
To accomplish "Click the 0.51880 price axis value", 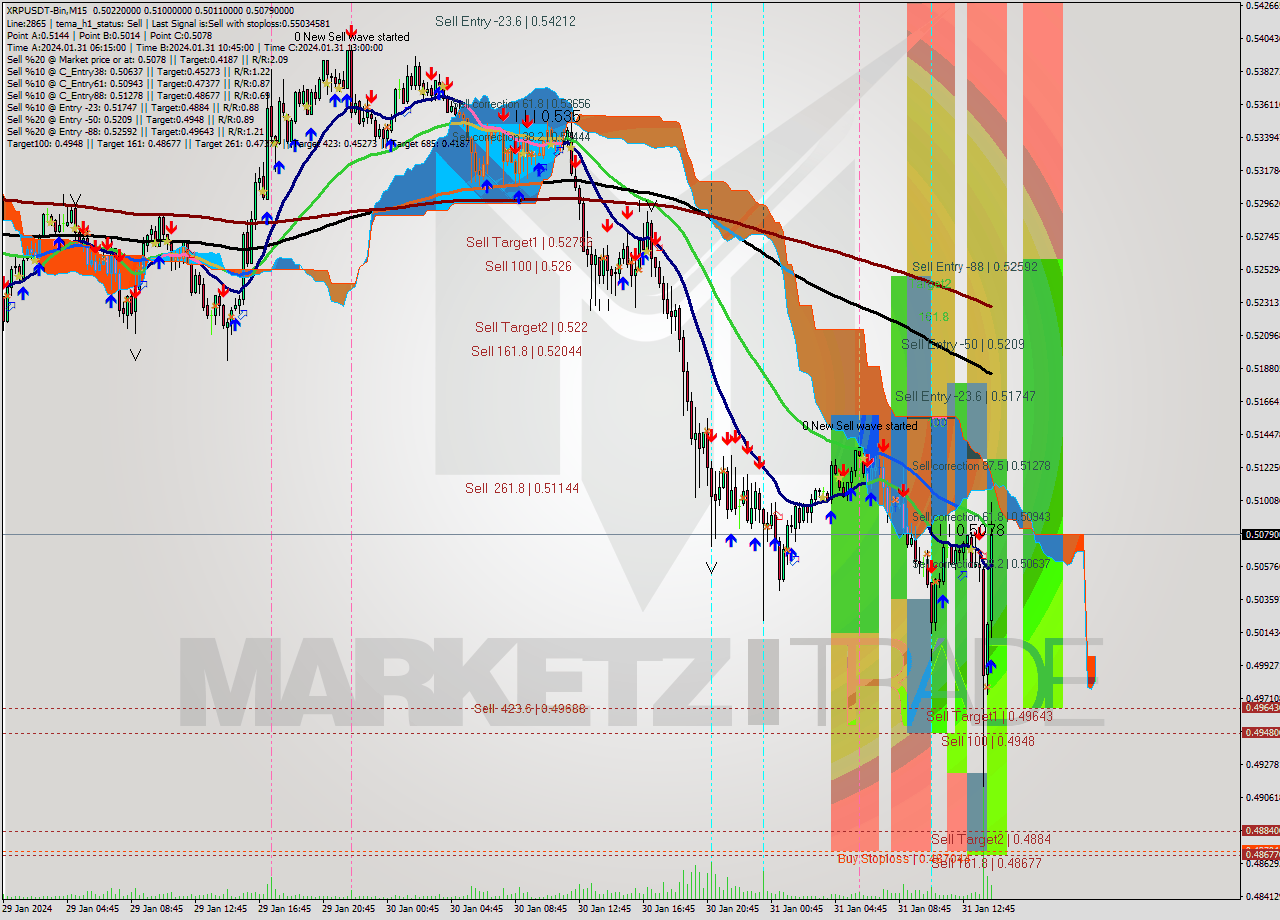I will (x=1262, y=368).
